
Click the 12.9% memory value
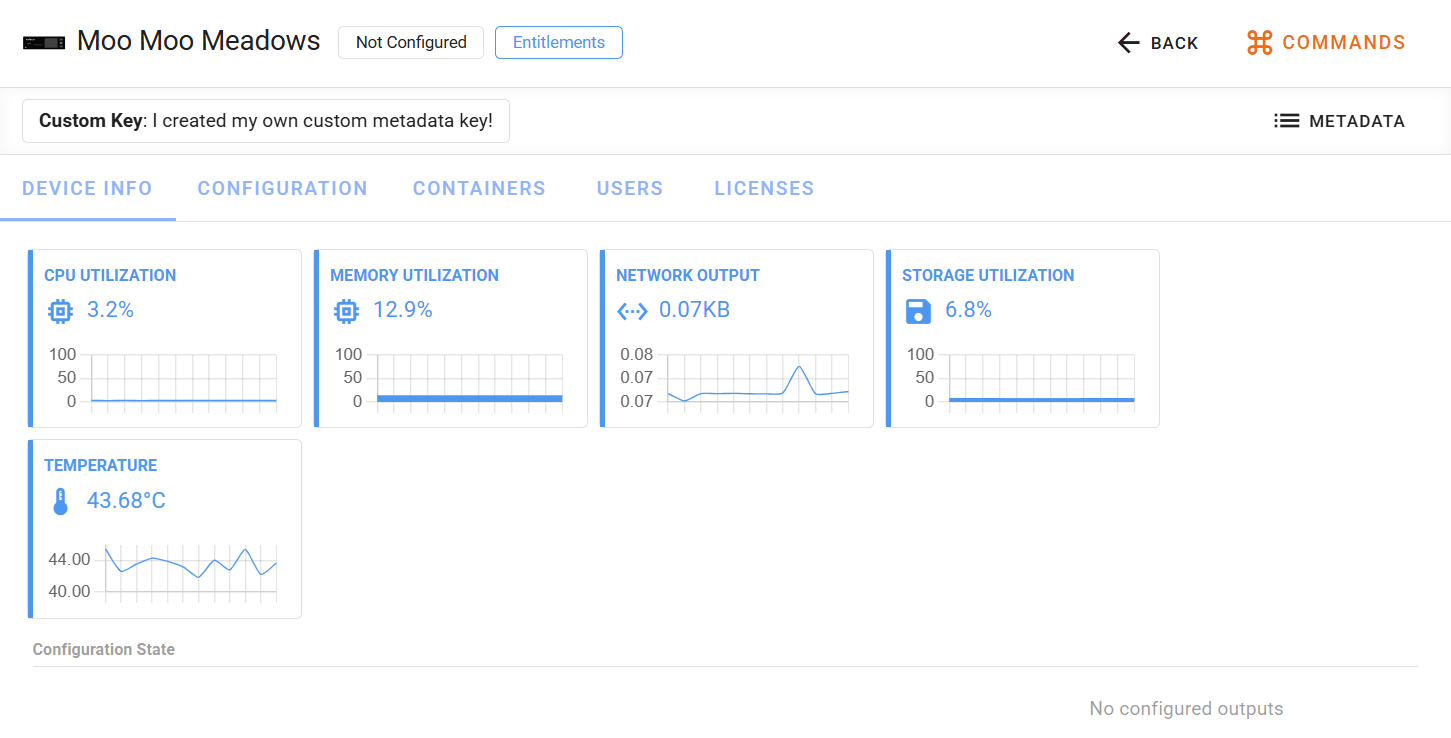pyautogui.click(x=403, y=310)
